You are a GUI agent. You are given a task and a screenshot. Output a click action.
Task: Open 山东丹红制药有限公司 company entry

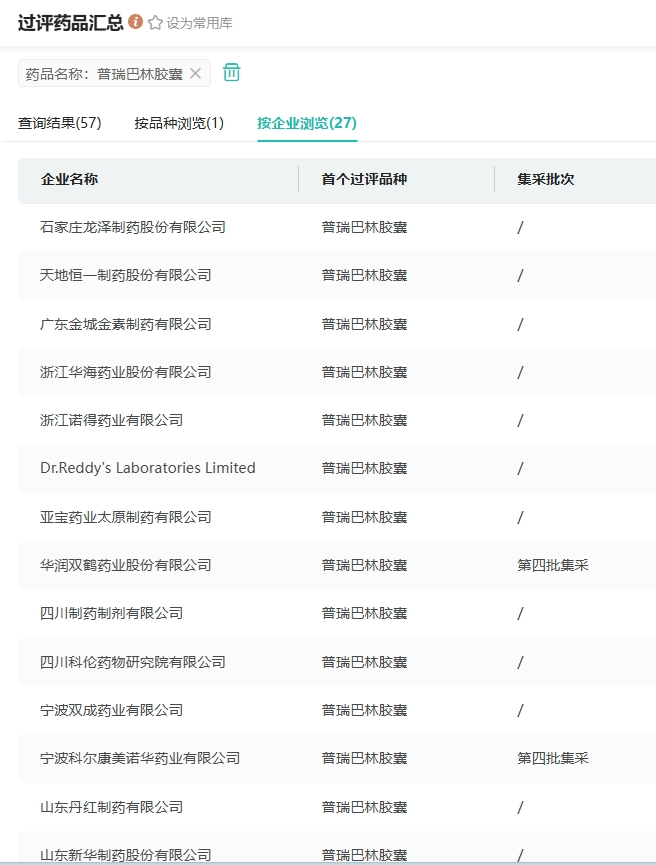(112, 807)
